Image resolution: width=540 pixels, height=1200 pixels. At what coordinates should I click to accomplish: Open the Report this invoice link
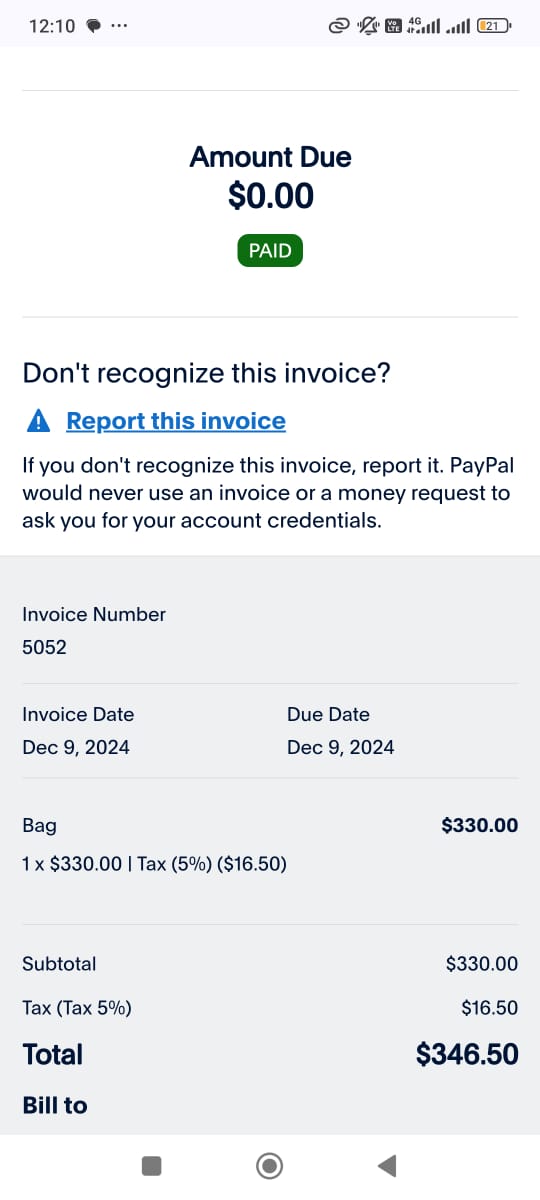[x=176, y=421]
